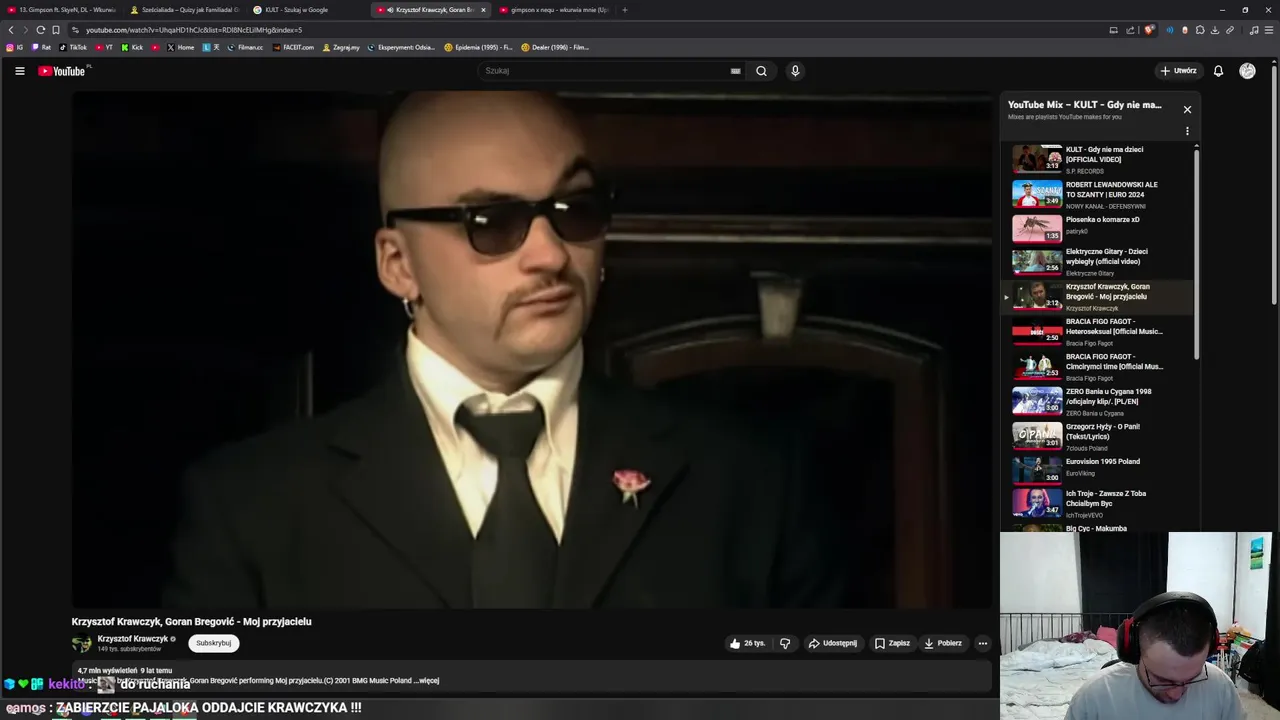Dislike the video
This screenshot has width=1280, height=720.
click(x=785, y=643)
